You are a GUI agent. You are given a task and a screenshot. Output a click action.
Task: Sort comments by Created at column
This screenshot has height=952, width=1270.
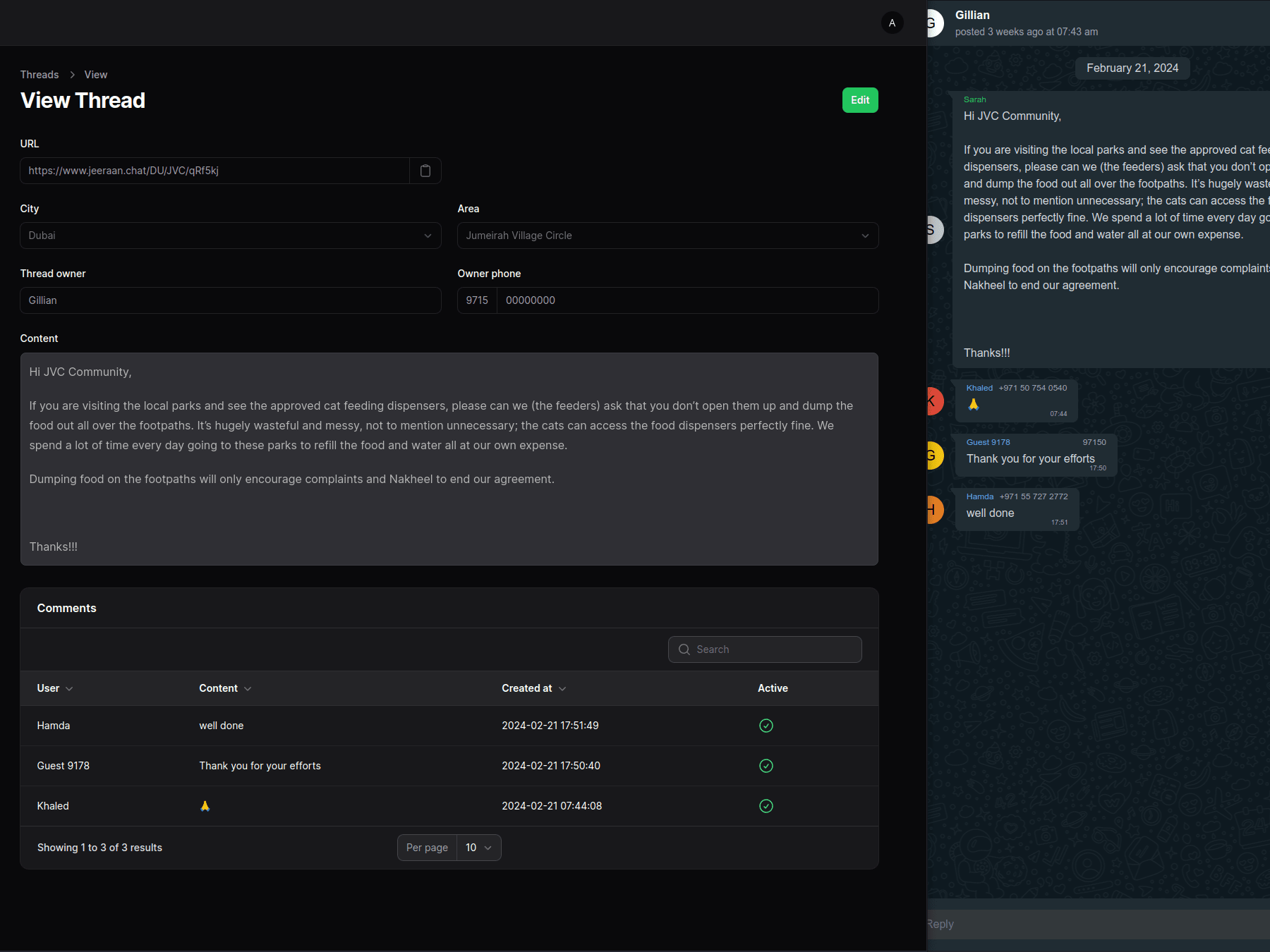point(533,688)
